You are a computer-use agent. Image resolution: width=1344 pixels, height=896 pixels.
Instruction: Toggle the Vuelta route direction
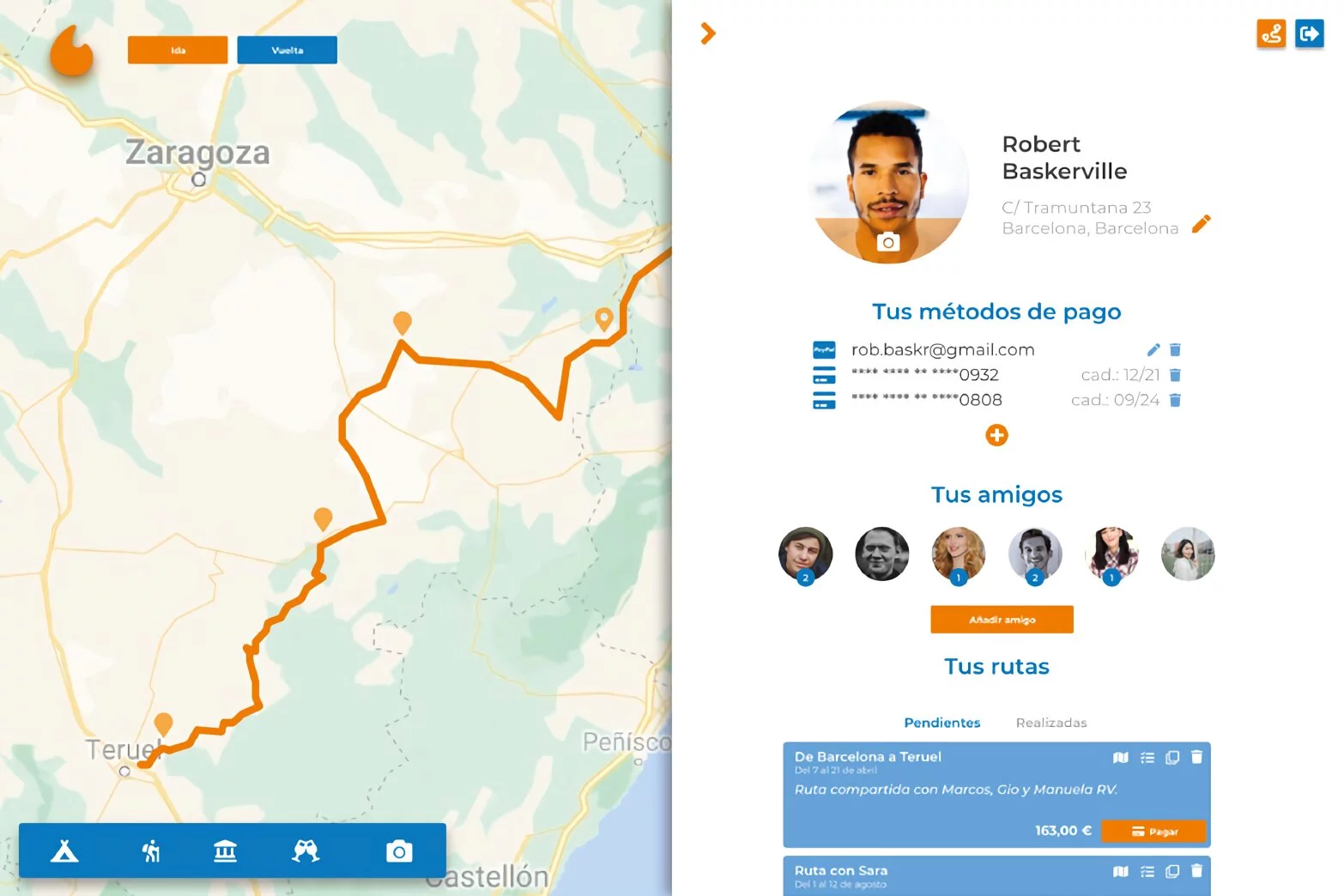pyautogui.click(x=287, y=50)
